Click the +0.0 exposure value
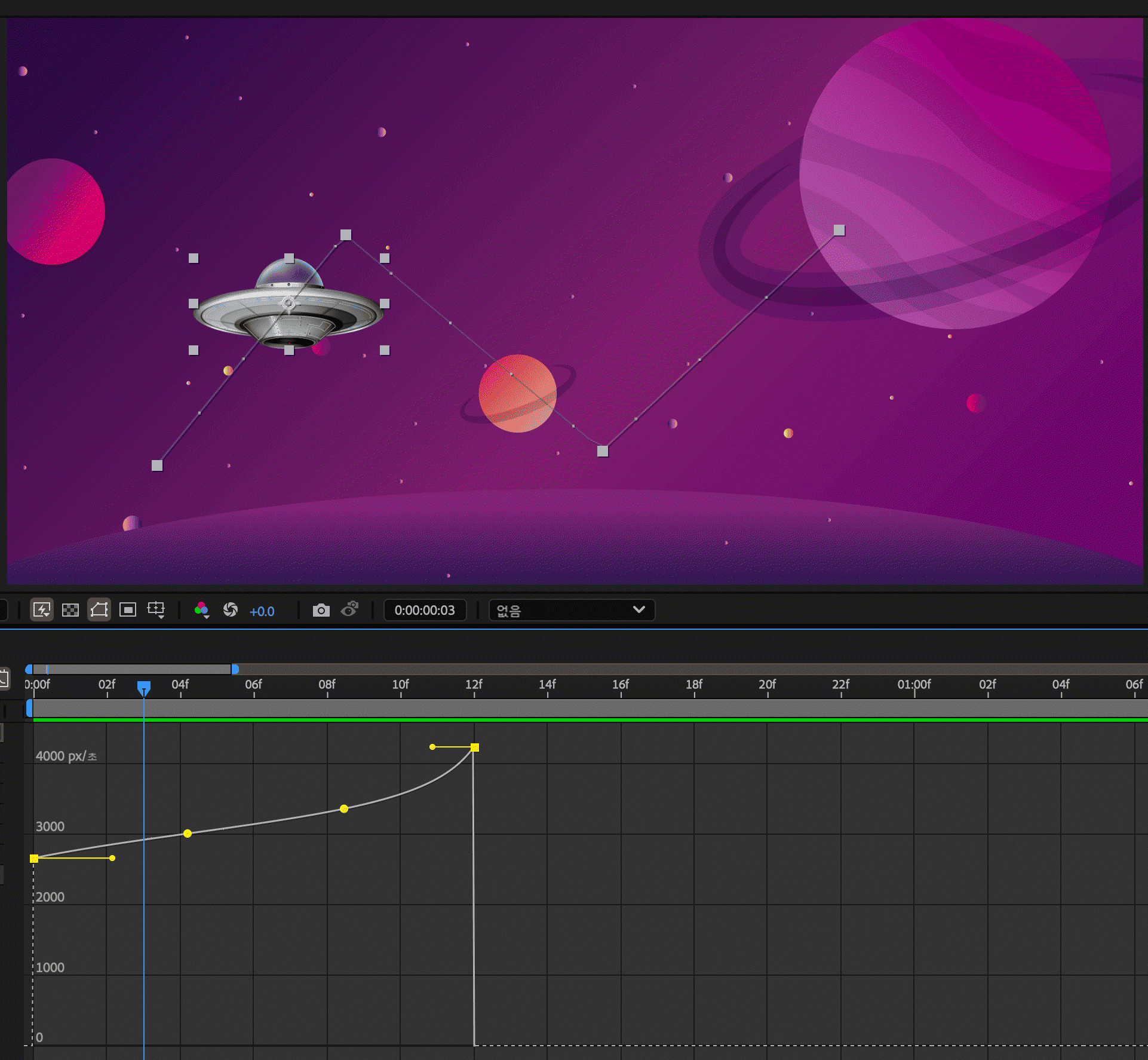The width and height of the screenshot is (1148, 1060). [x=262, y=611]
